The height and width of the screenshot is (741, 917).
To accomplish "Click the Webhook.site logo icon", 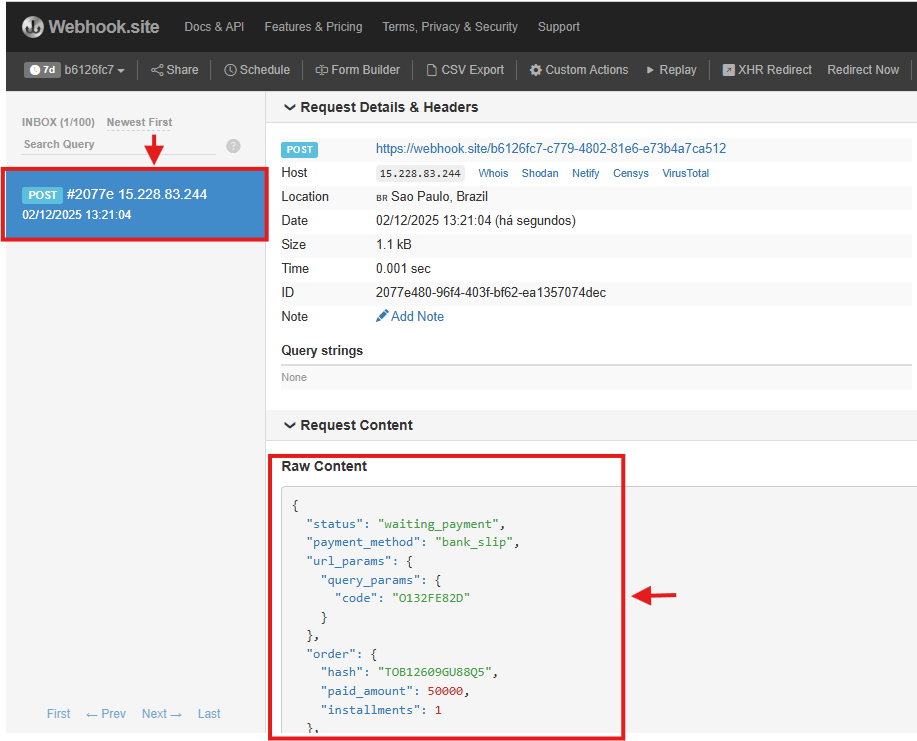I will (x=33, y=27).
